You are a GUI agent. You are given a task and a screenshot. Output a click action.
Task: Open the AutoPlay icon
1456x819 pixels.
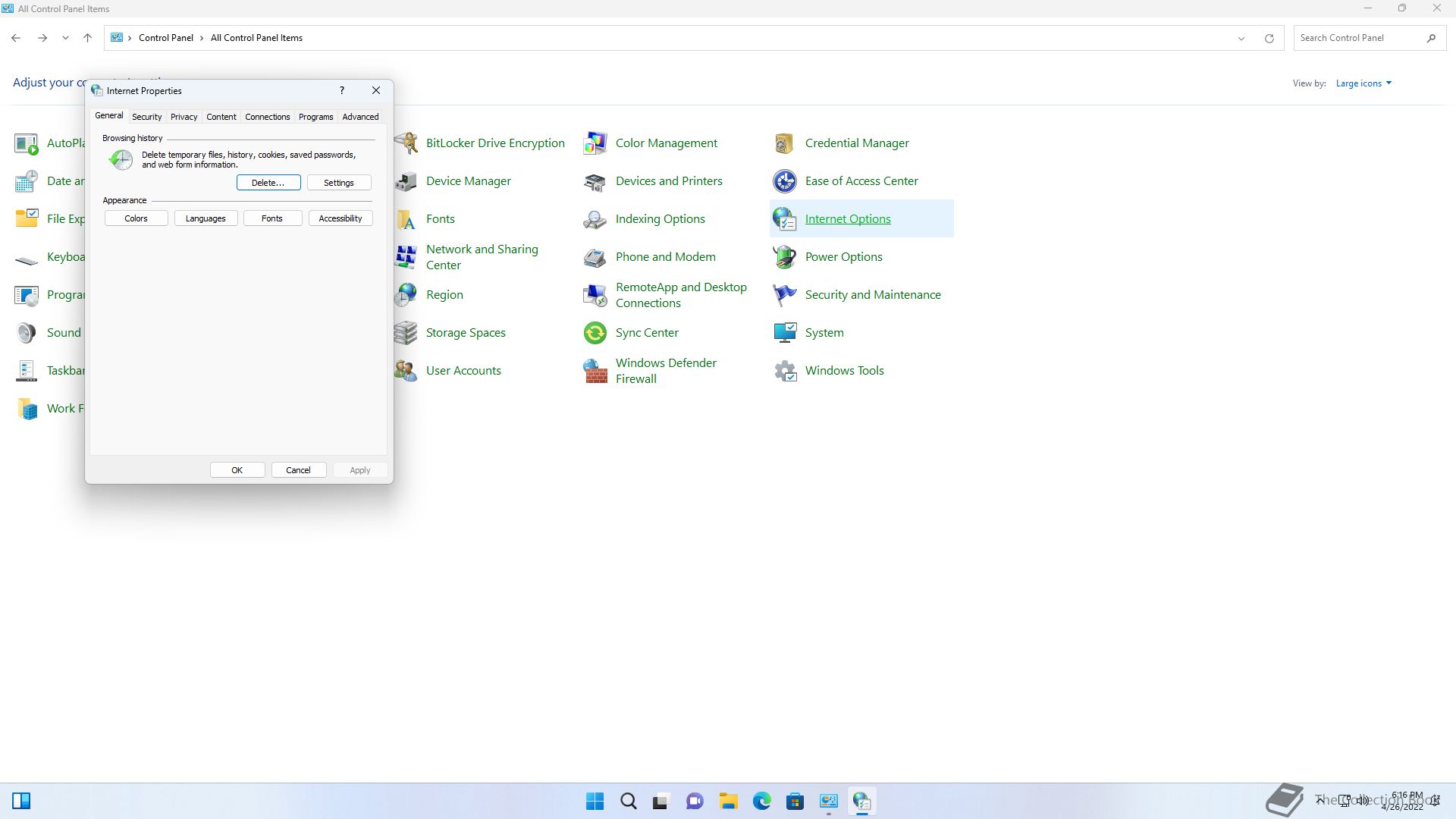(27, 143)
